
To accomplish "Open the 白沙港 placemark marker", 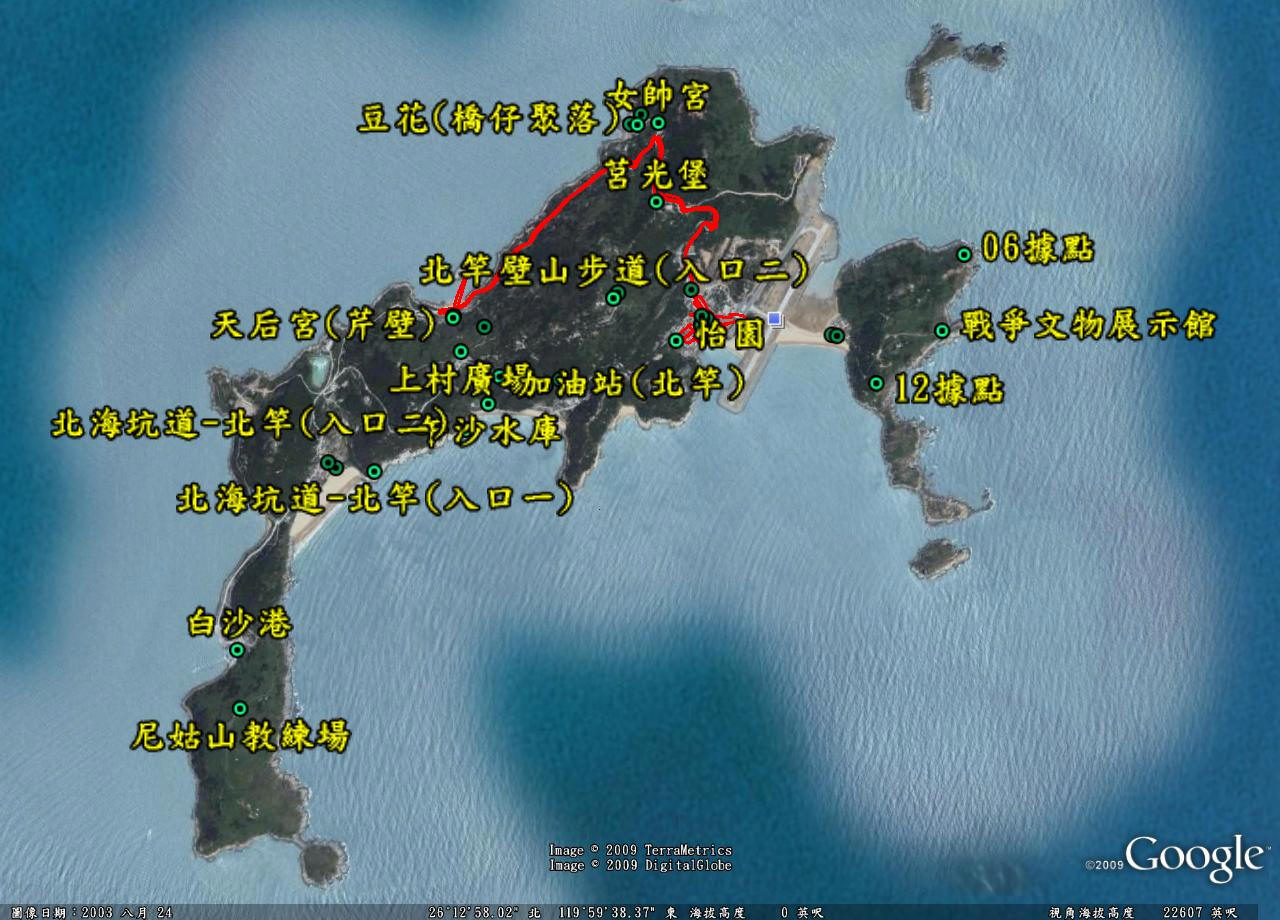I will click(237, 650).
